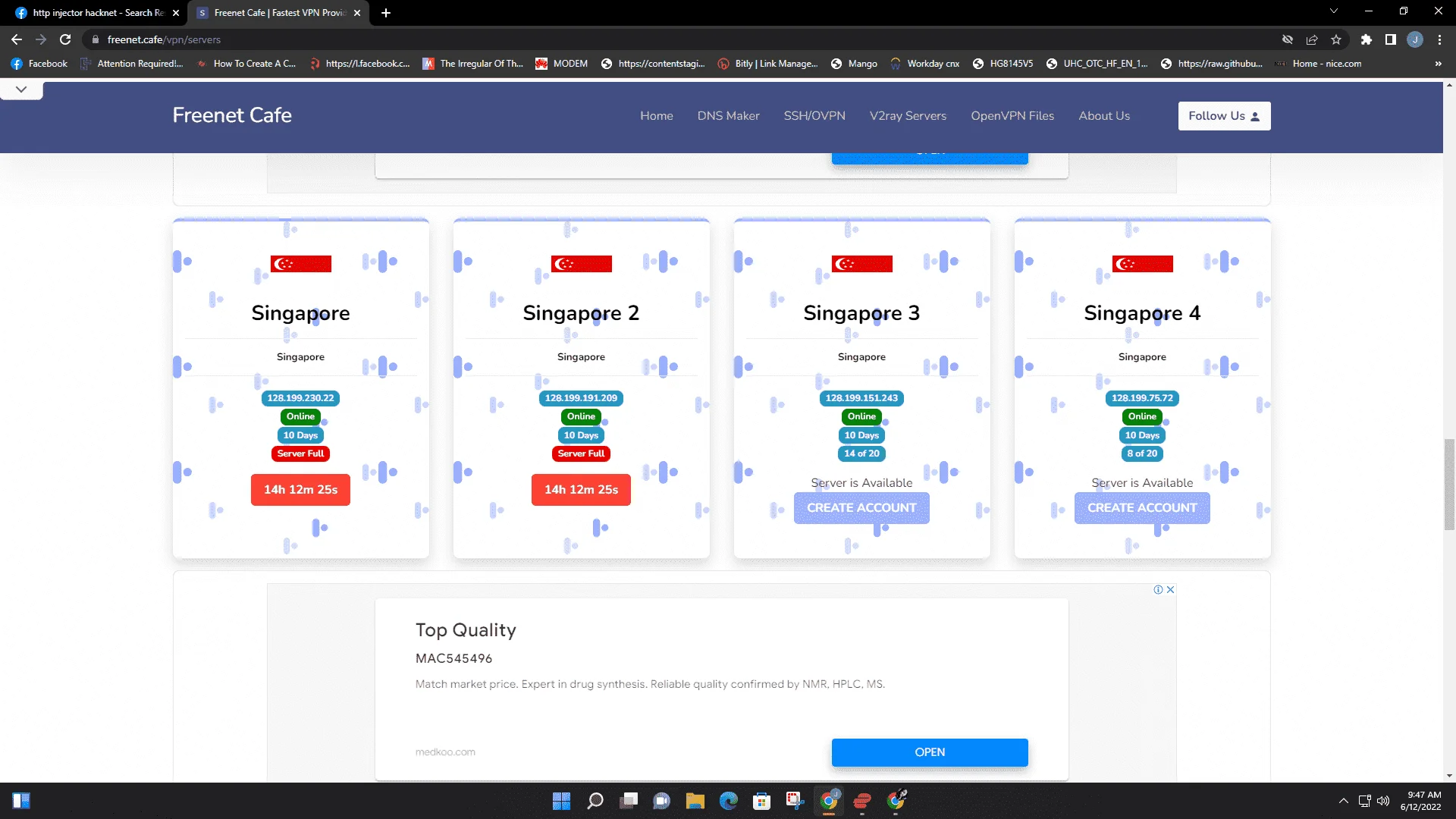Viewport: 1456px width, 819px height.
Task: Open the Home - nice.com bookmark
Action: (x=1318, y=64)
